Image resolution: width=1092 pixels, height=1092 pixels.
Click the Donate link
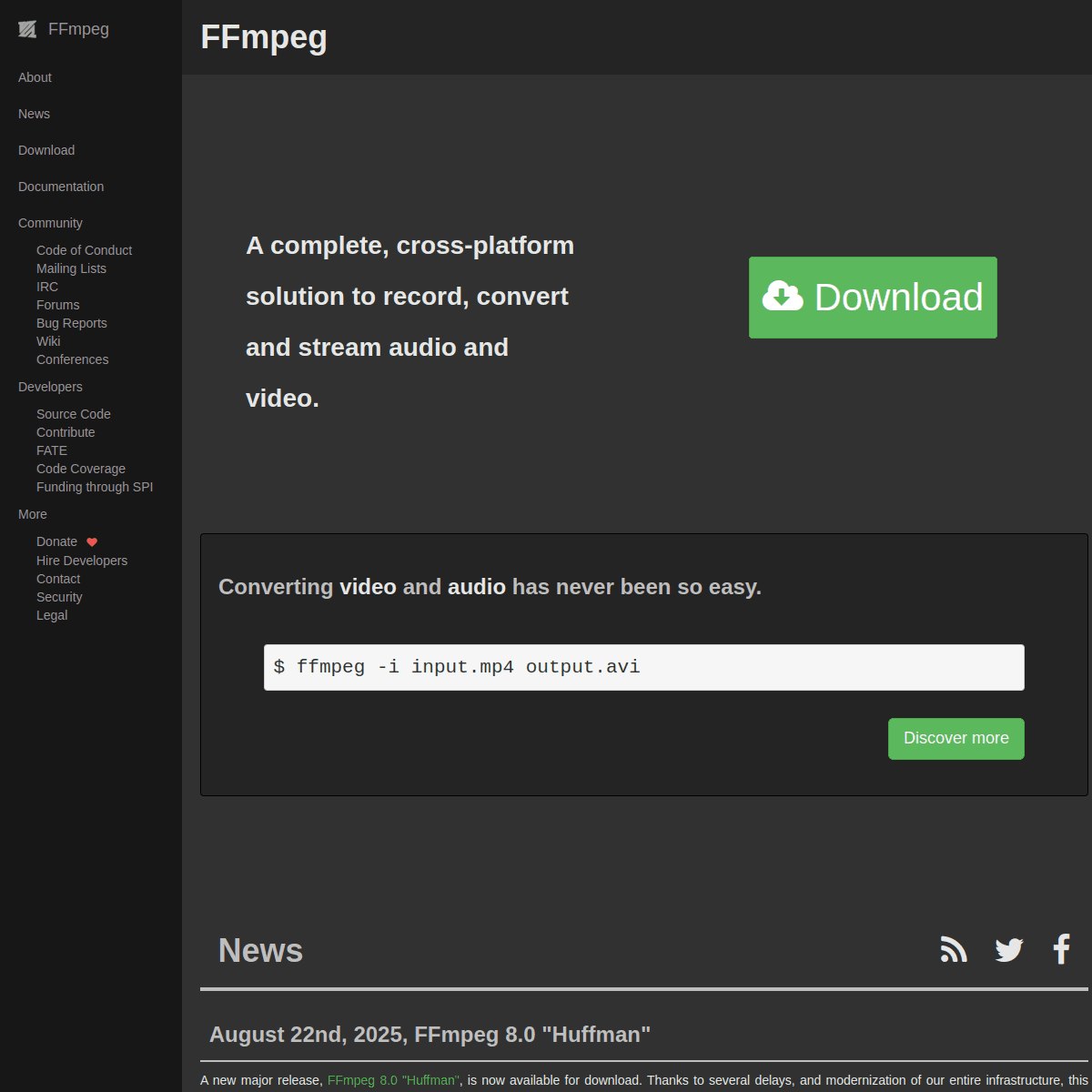56,541
